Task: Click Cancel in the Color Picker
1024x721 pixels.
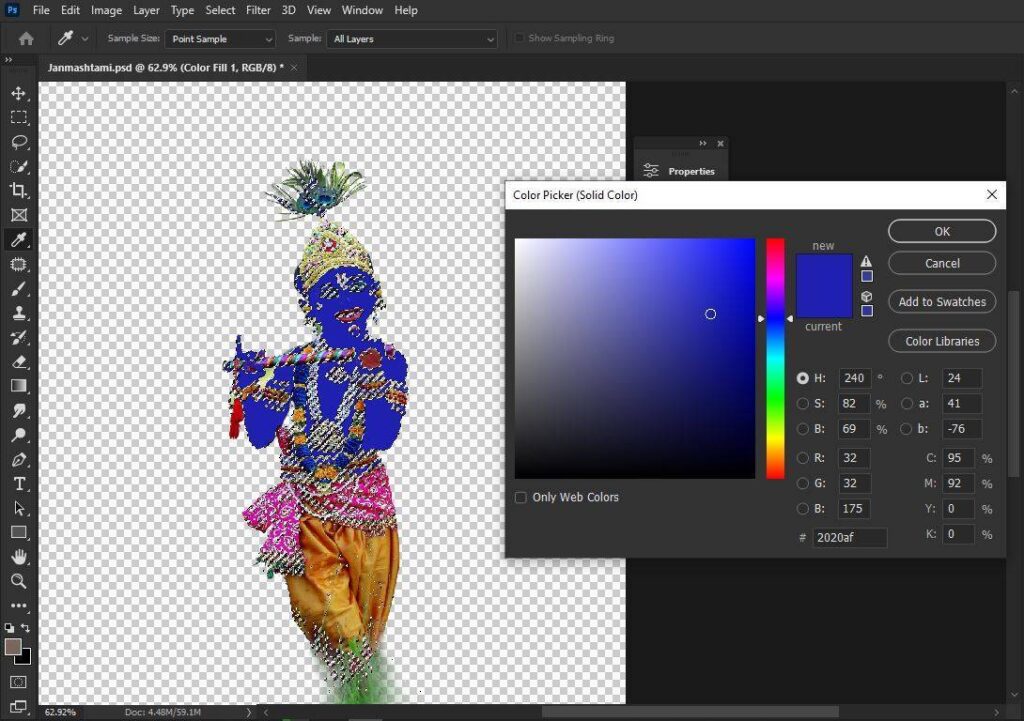Action: (x=942, y=263)
